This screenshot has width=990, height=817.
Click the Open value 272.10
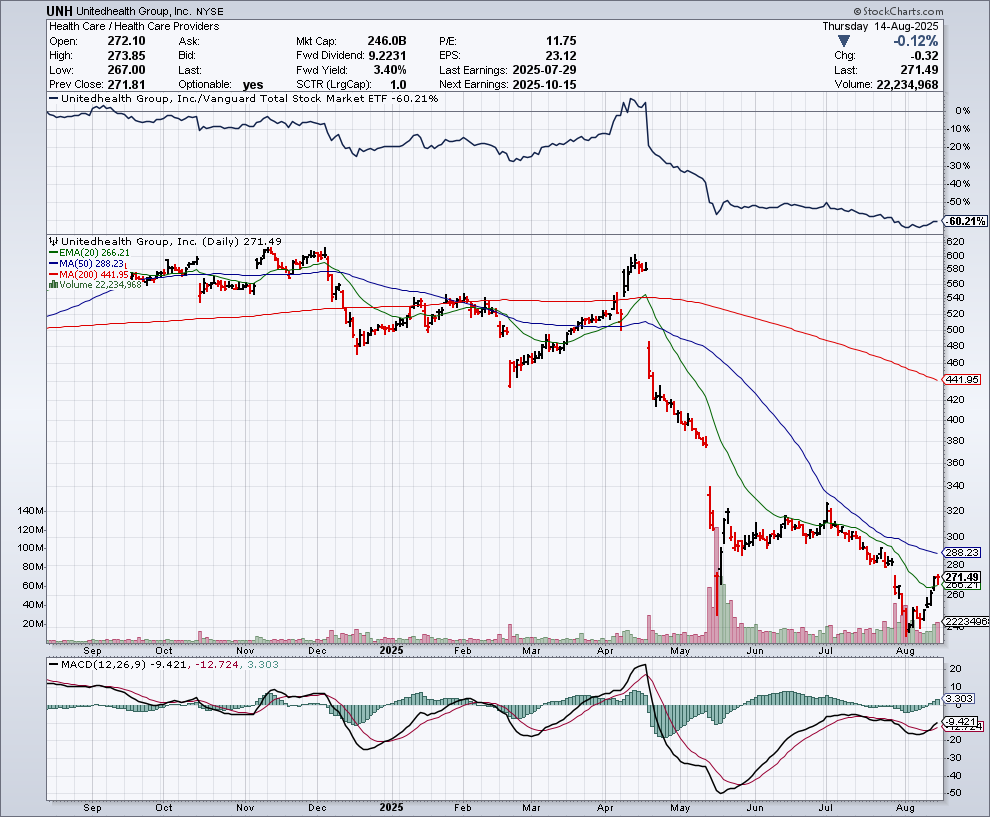126,41
